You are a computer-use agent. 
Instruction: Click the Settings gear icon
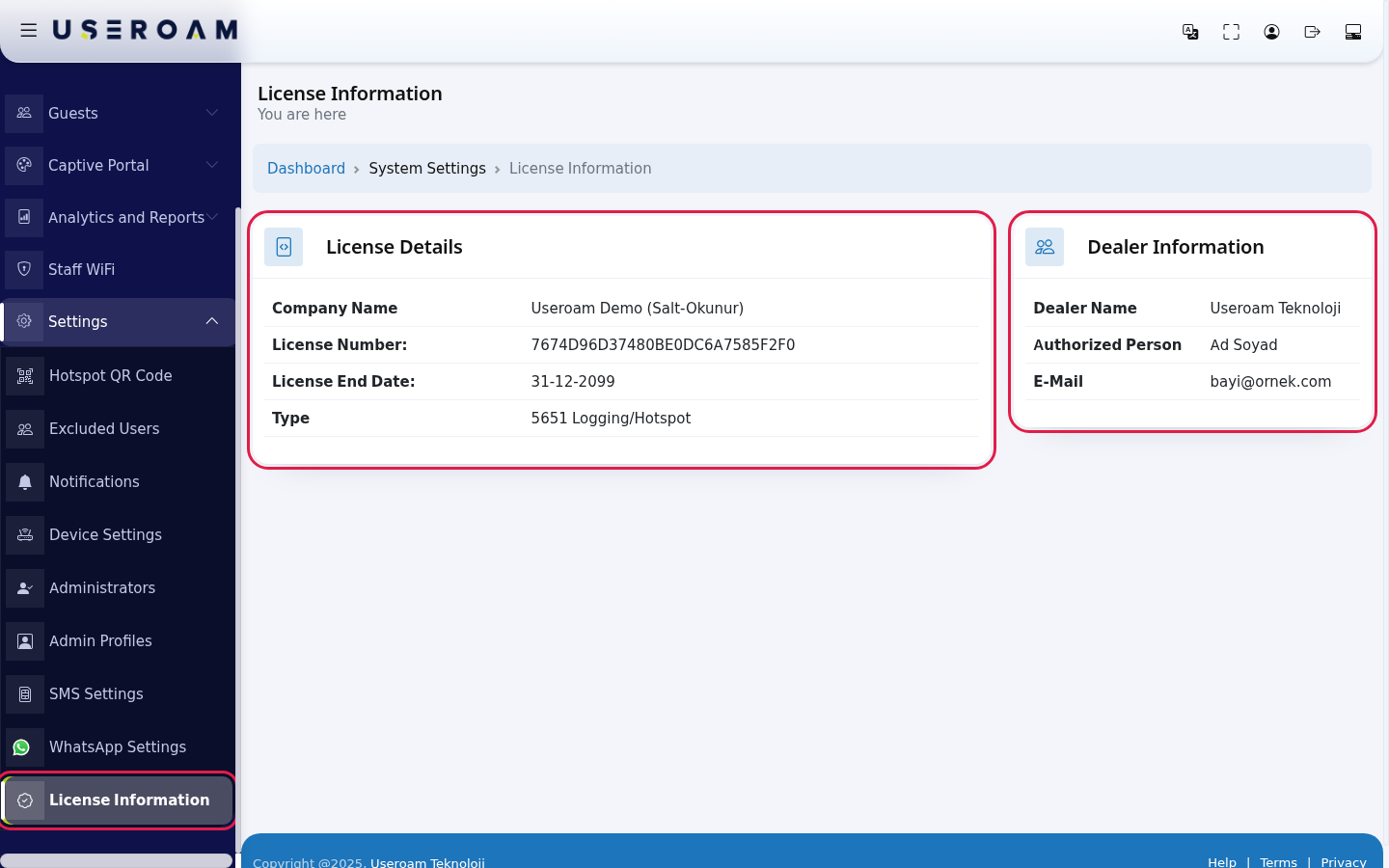click(x=24, y=321)
